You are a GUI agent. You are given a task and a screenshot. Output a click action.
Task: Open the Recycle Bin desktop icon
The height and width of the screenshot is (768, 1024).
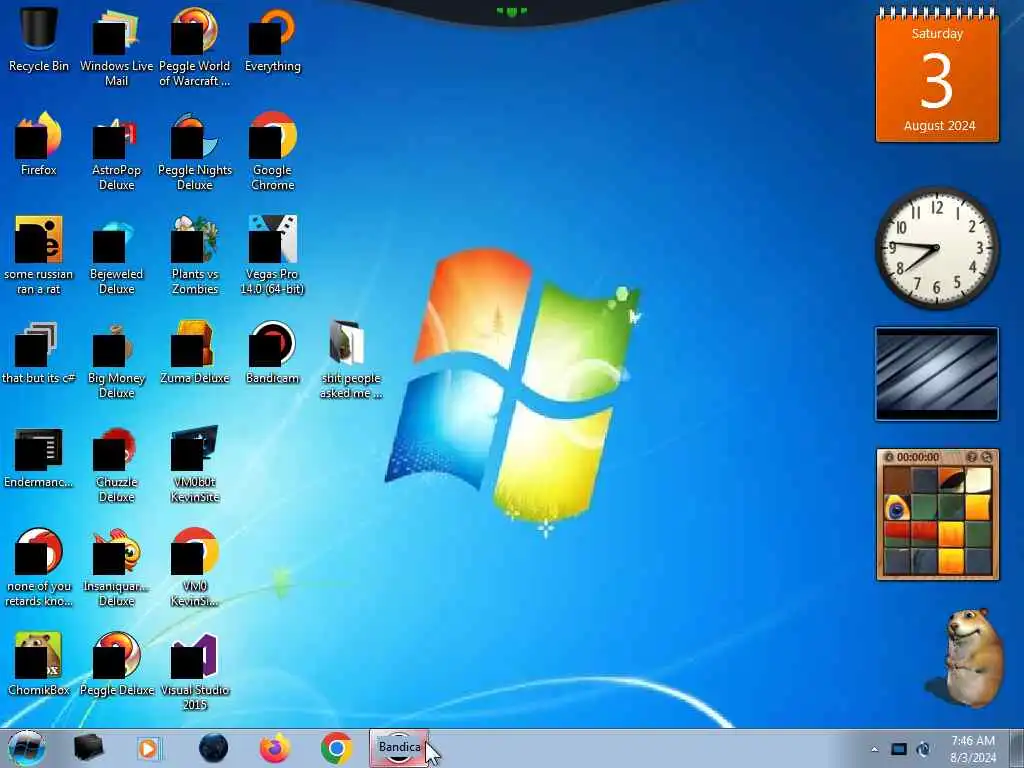(x=39, y=40)
